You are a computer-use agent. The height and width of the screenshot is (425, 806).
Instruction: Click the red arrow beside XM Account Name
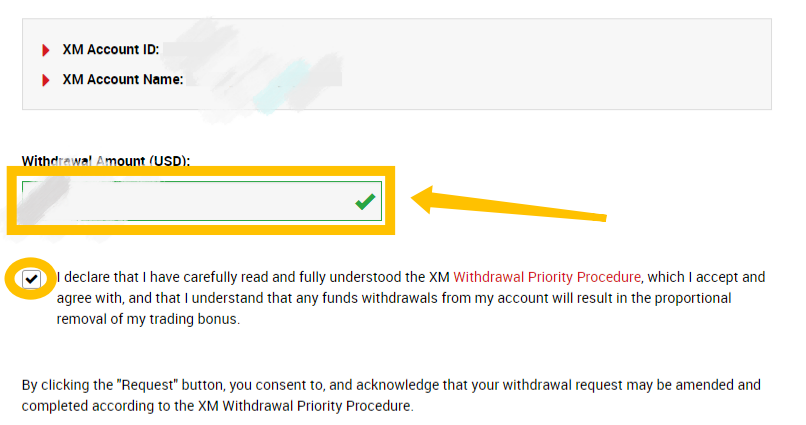point(46,80)
